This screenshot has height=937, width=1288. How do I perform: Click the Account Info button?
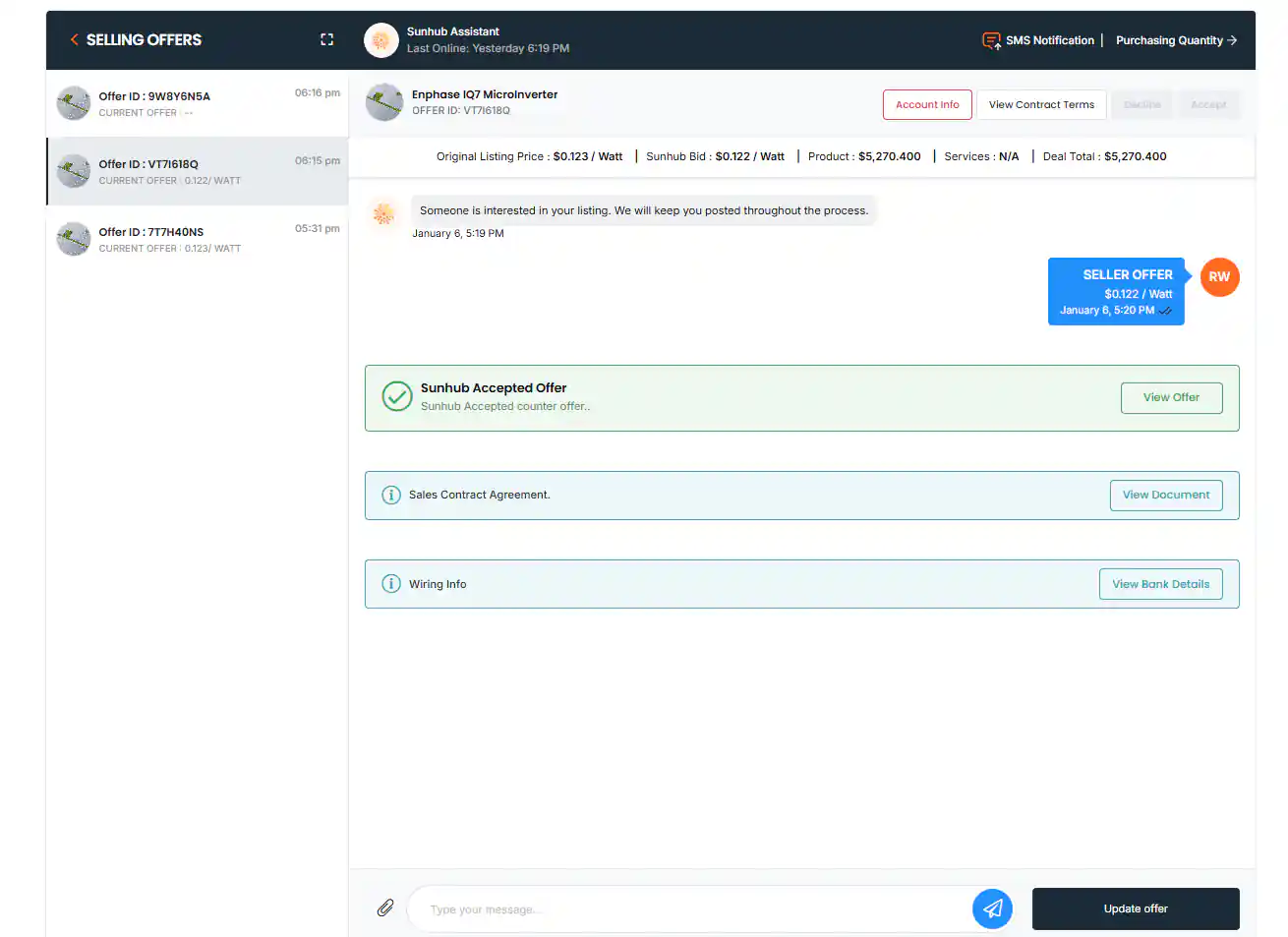click(x=927, y=104)
